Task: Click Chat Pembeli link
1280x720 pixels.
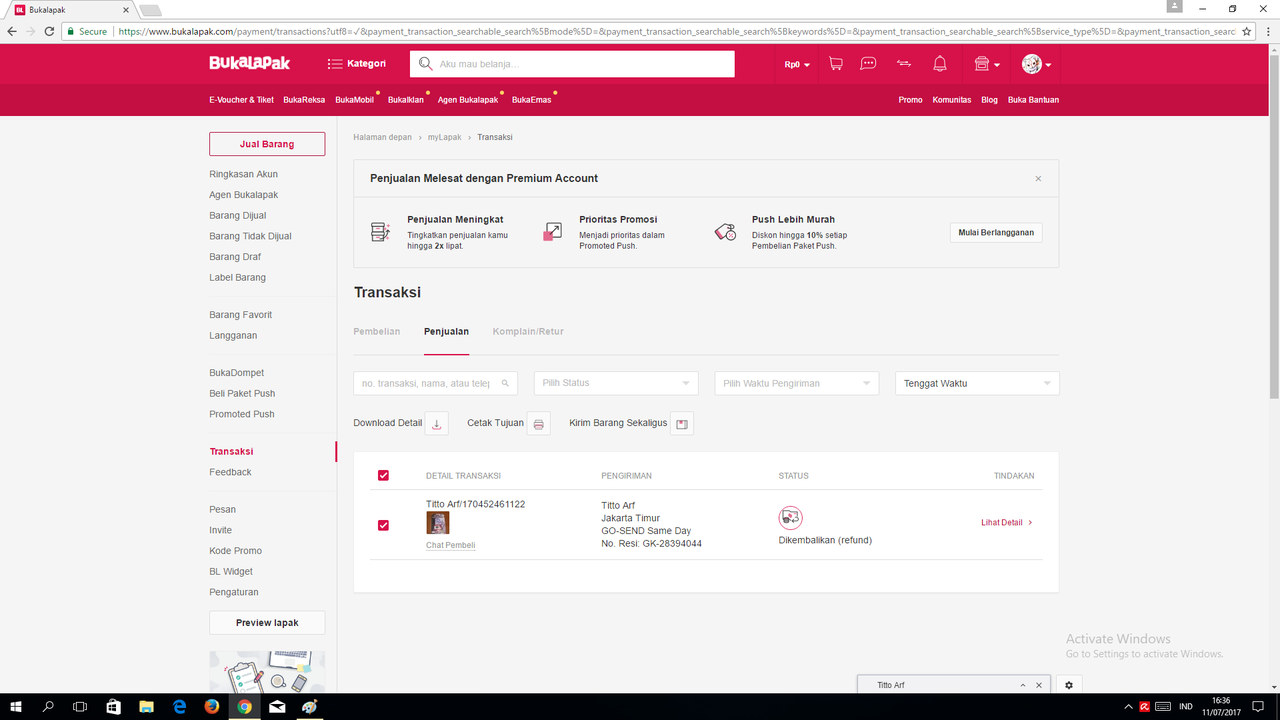Action: point(451,545)
